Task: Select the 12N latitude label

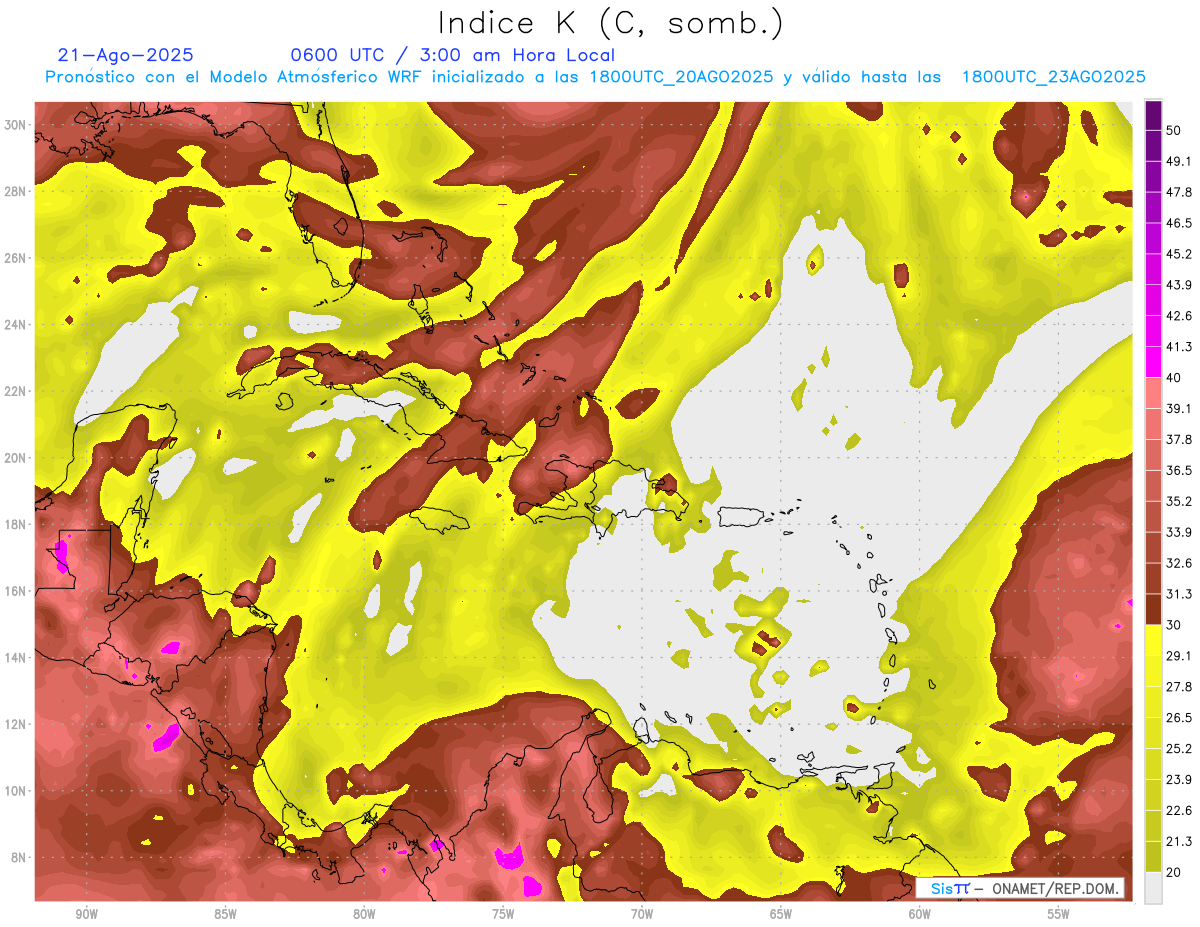Action: click(x=17, y=724)
